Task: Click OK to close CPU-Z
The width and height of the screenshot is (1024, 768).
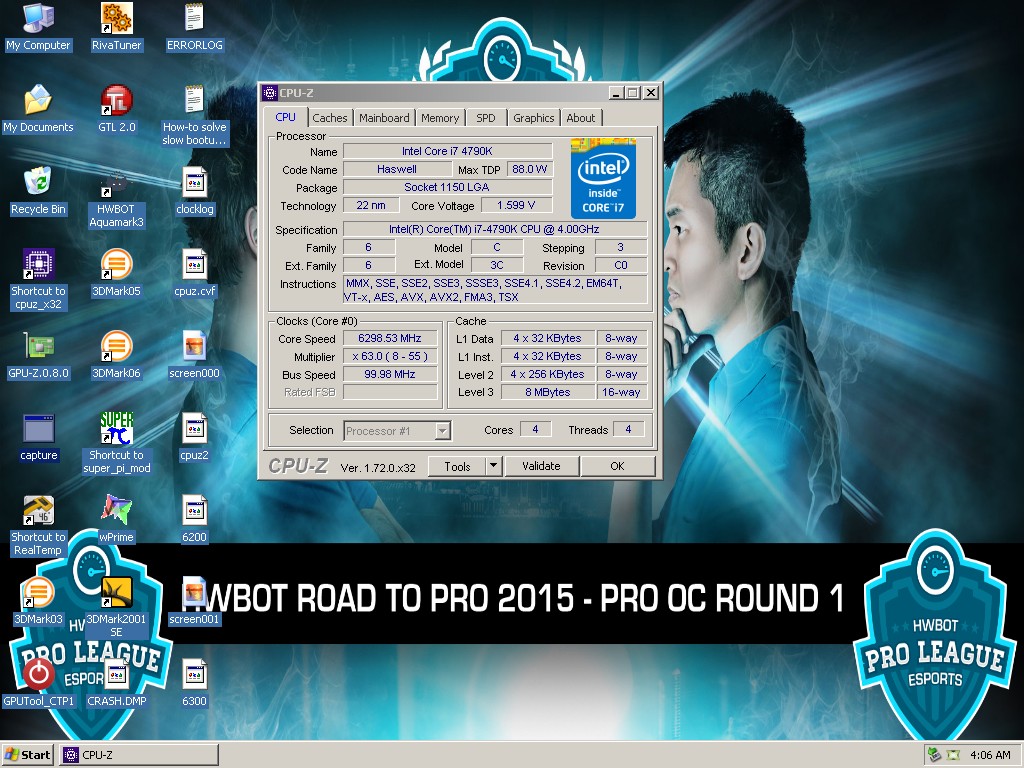Action: click(617, 466)
